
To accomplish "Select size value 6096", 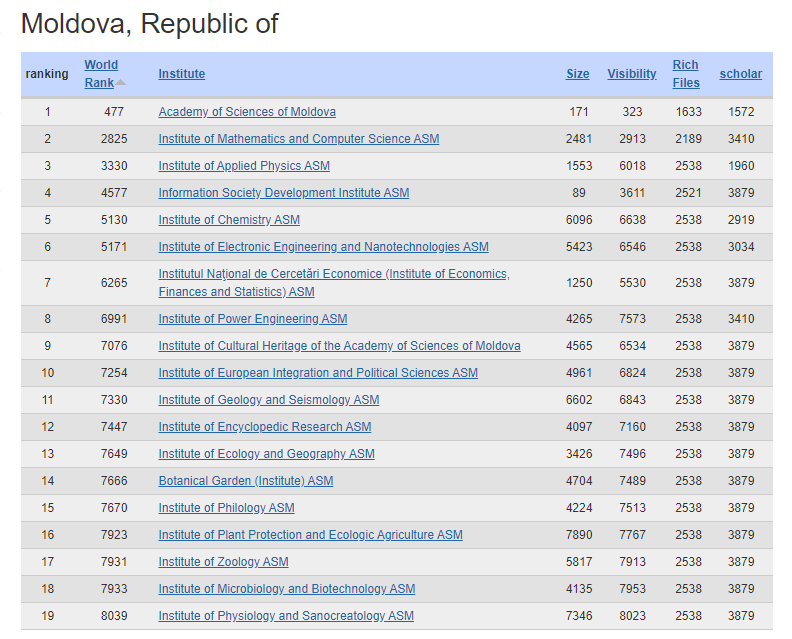I will 579,220.
